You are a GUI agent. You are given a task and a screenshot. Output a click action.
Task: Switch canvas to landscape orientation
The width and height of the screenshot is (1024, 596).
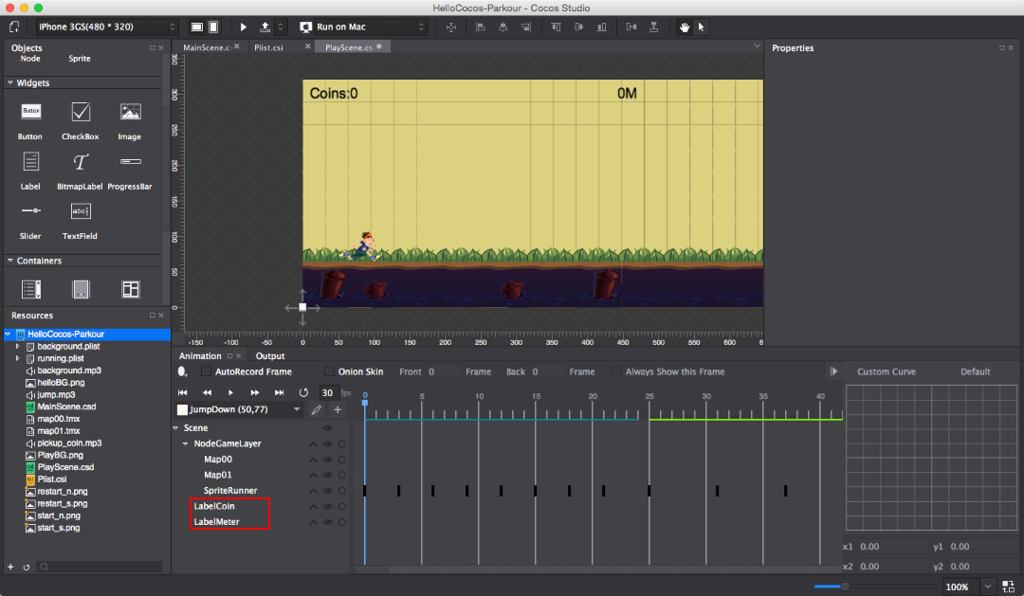tap(197, 27)
